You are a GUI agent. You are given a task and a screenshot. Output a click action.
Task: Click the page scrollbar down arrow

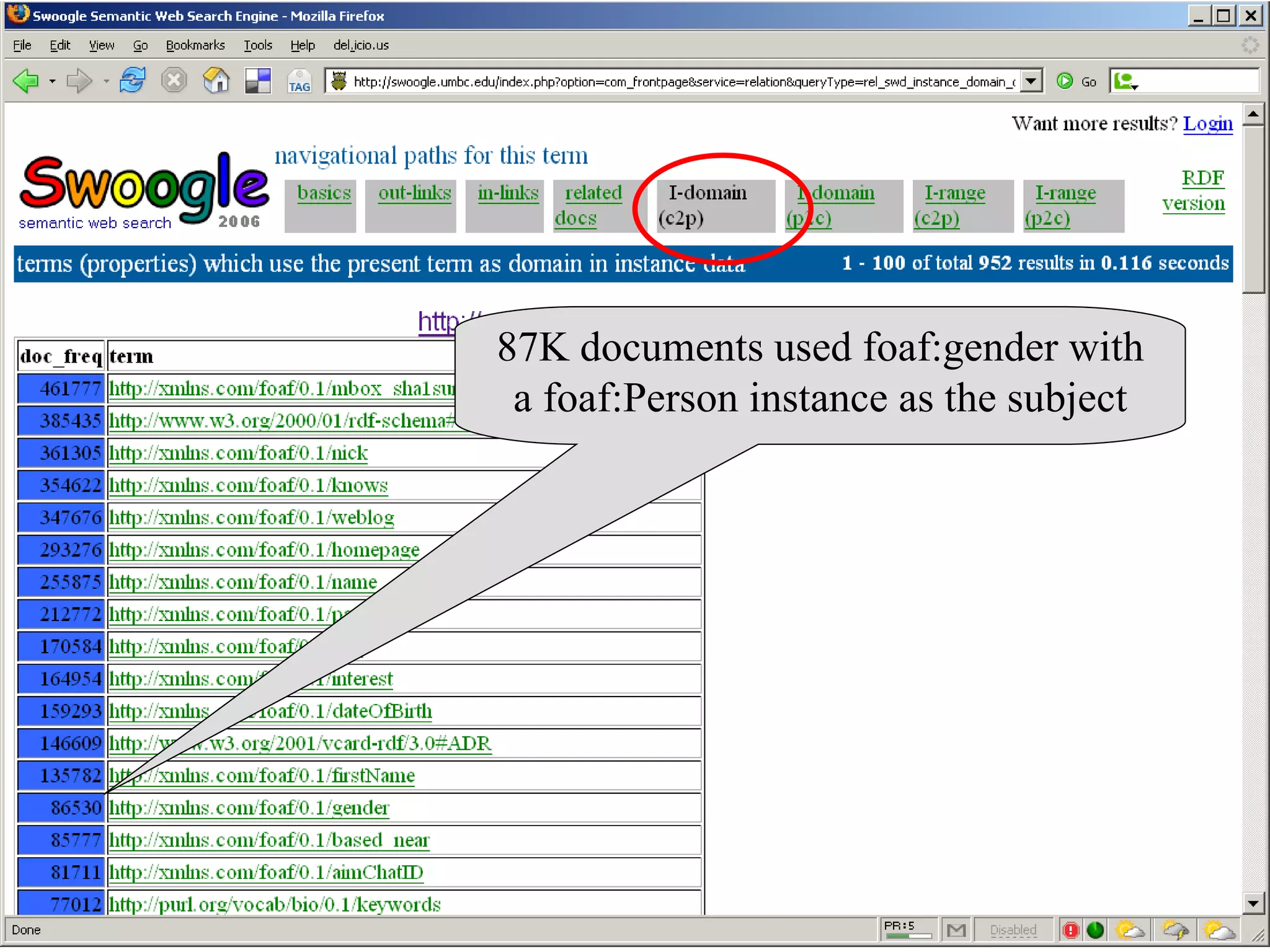click(x=1253, y=903)
